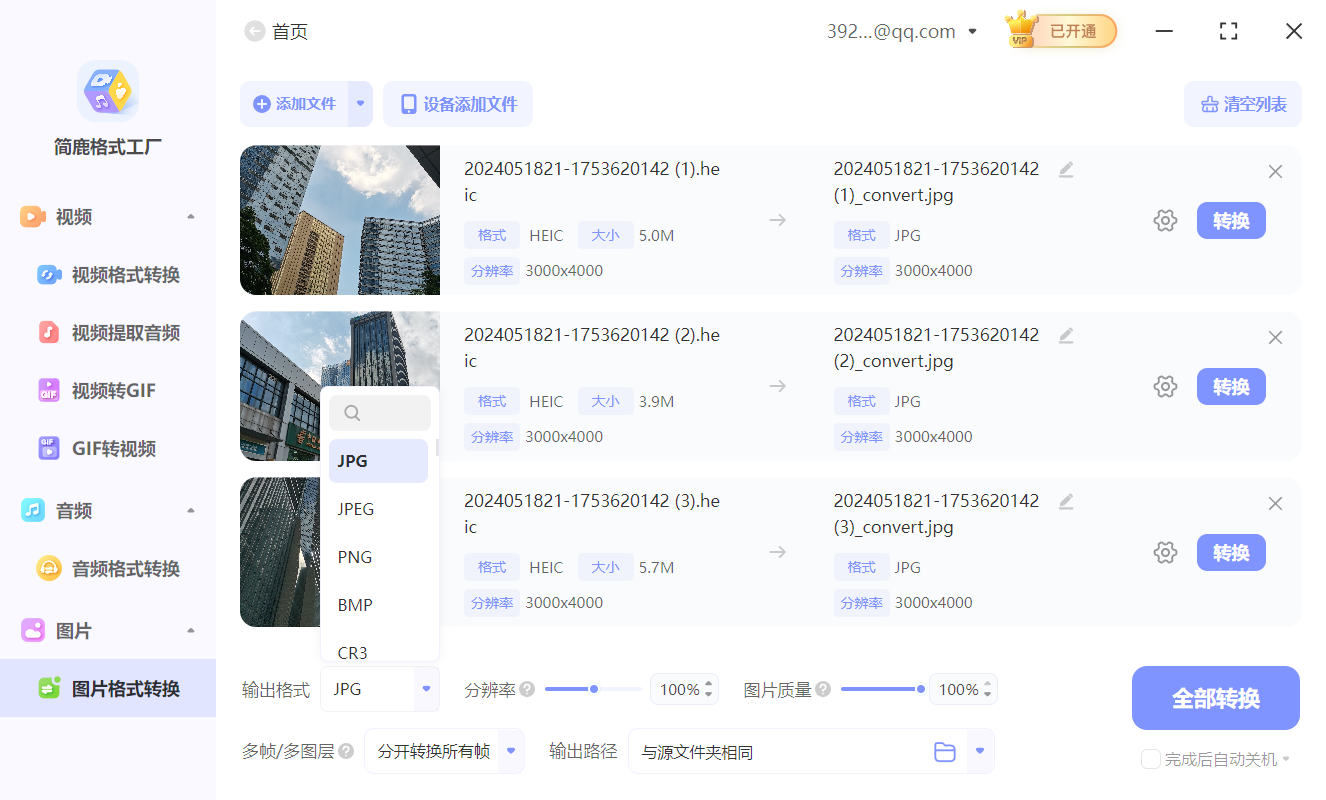Image resolution: width=1326 pixels, height=800 pixels.
Task: Open conversion settings gear for first file
Action: pyautogui.click(x=1165, y=220)
